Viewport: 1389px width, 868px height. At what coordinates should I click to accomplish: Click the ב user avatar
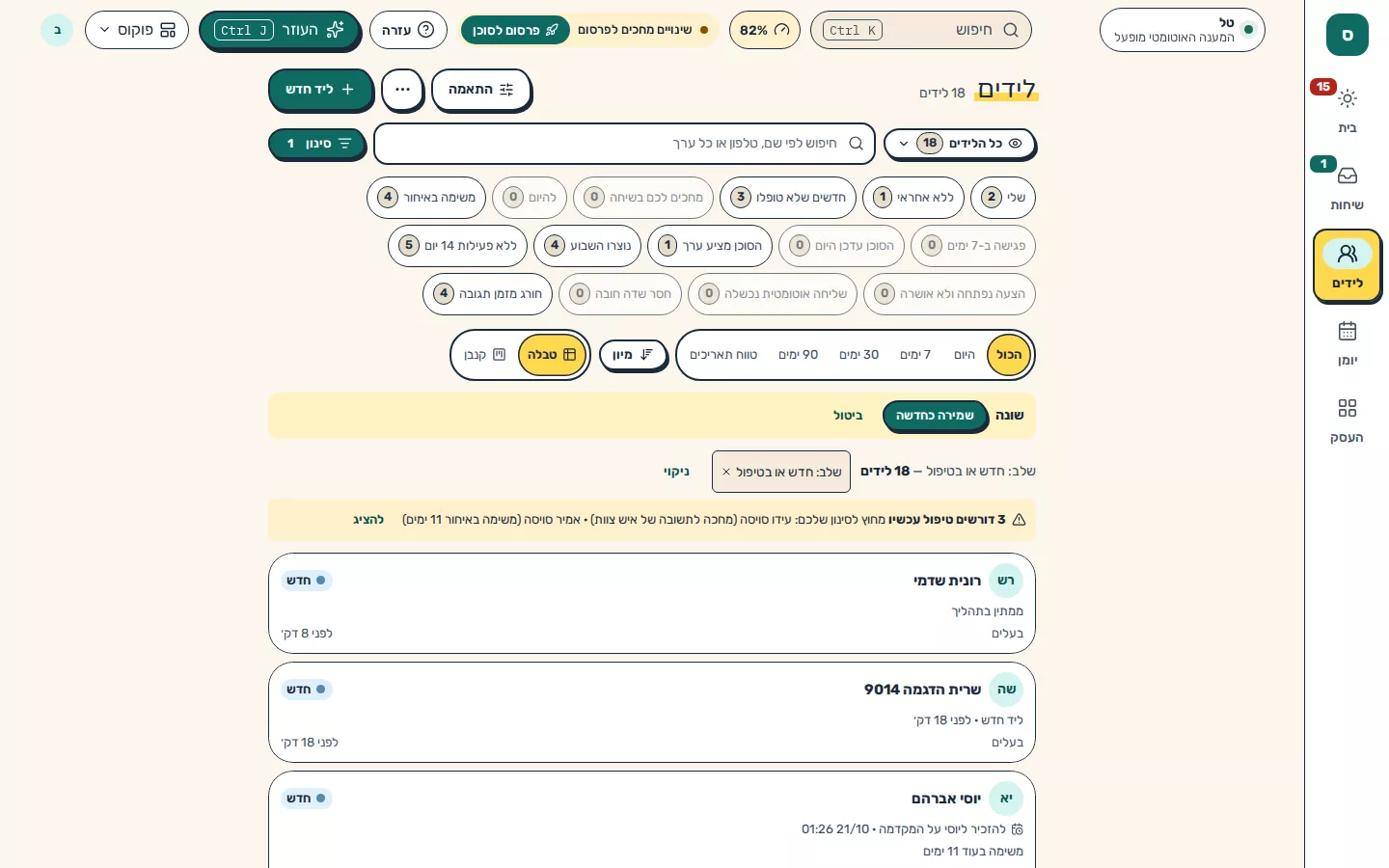click(57, 30)
